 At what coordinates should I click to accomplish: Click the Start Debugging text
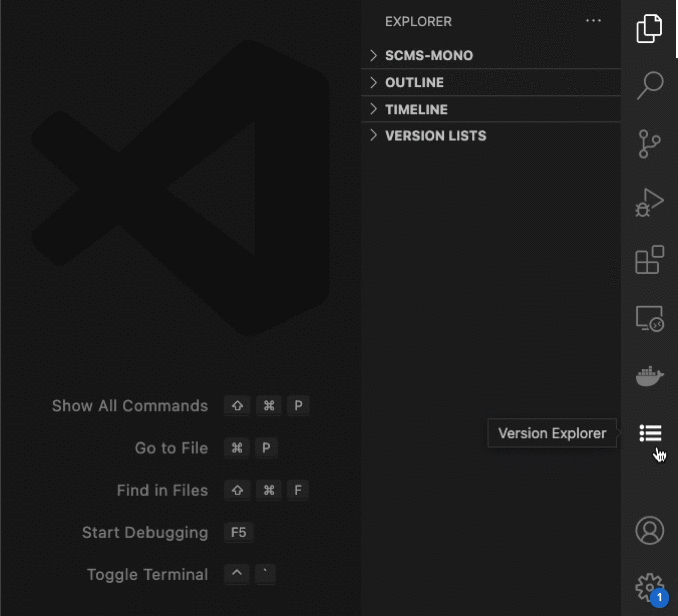[145, 533]
